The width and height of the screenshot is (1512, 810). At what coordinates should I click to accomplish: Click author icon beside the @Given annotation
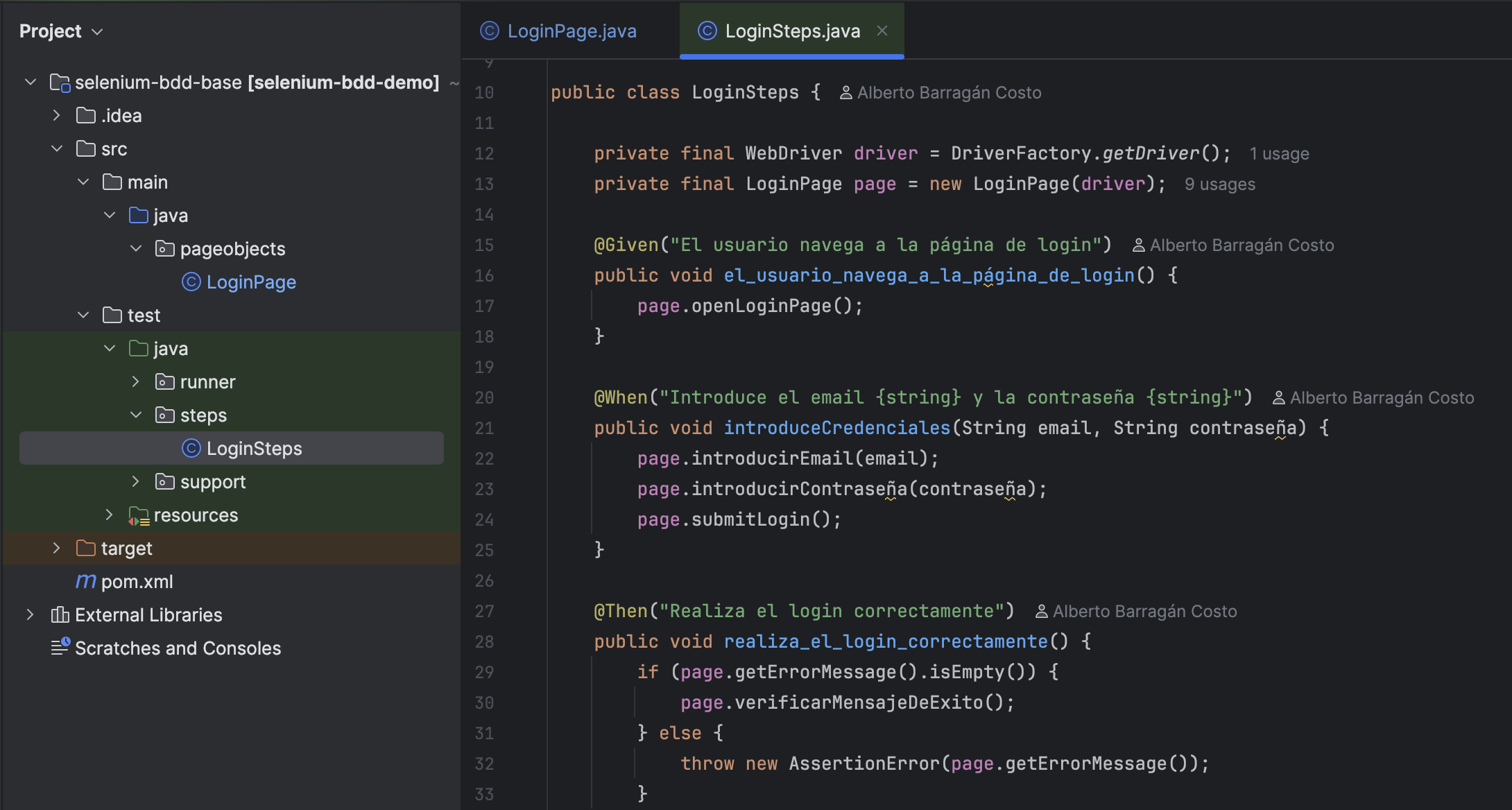pyautogui.click(x=1139, y=245)
